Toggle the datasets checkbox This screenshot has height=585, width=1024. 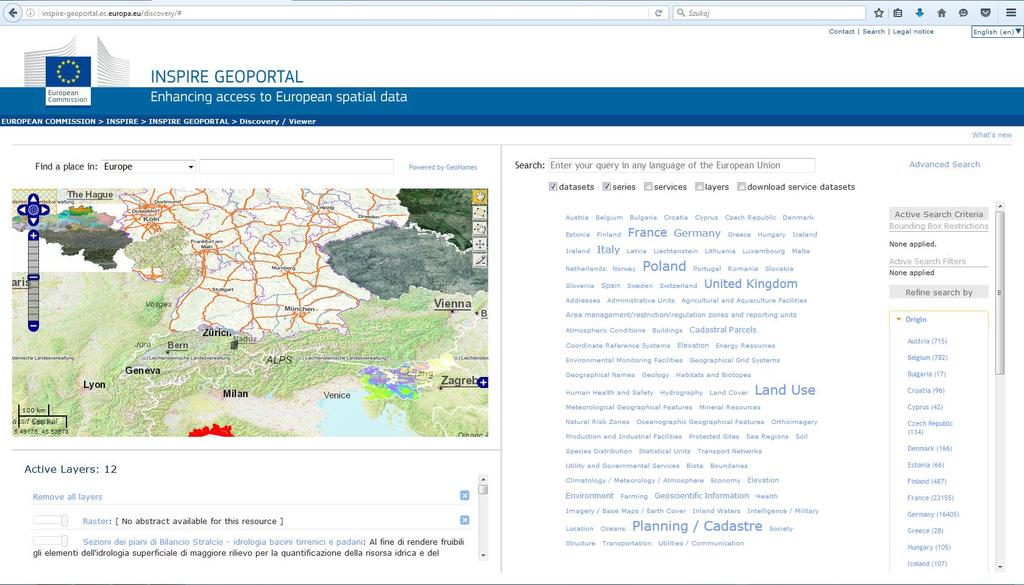553,187
